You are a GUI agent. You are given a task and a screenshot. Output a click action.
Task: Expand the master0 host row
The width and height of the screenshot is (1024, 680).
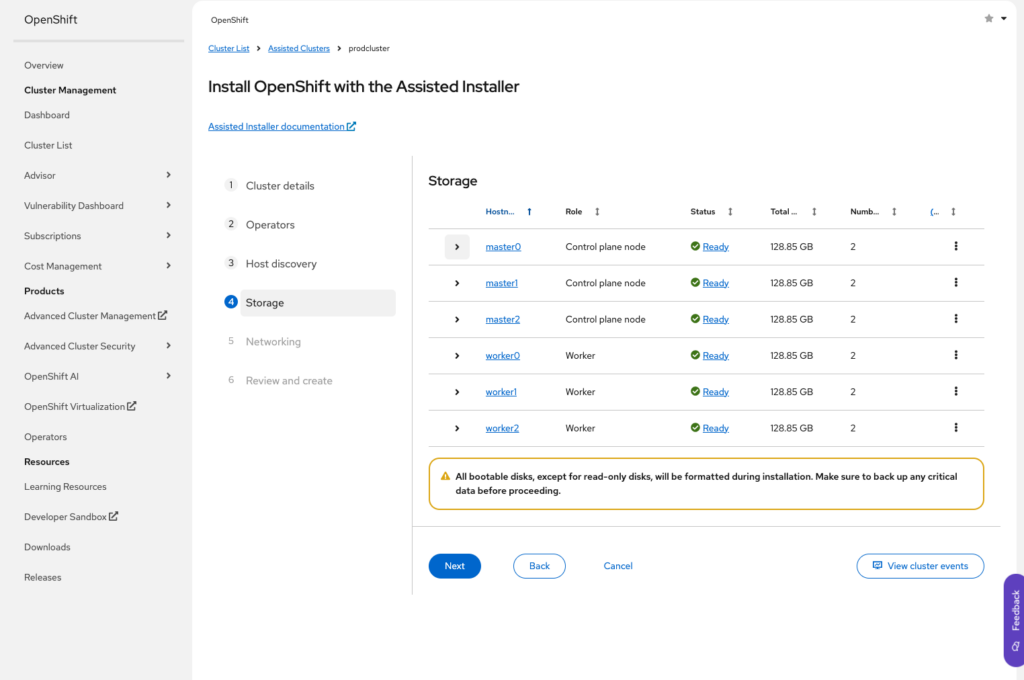pyautogui.click(x=457, y=247)
